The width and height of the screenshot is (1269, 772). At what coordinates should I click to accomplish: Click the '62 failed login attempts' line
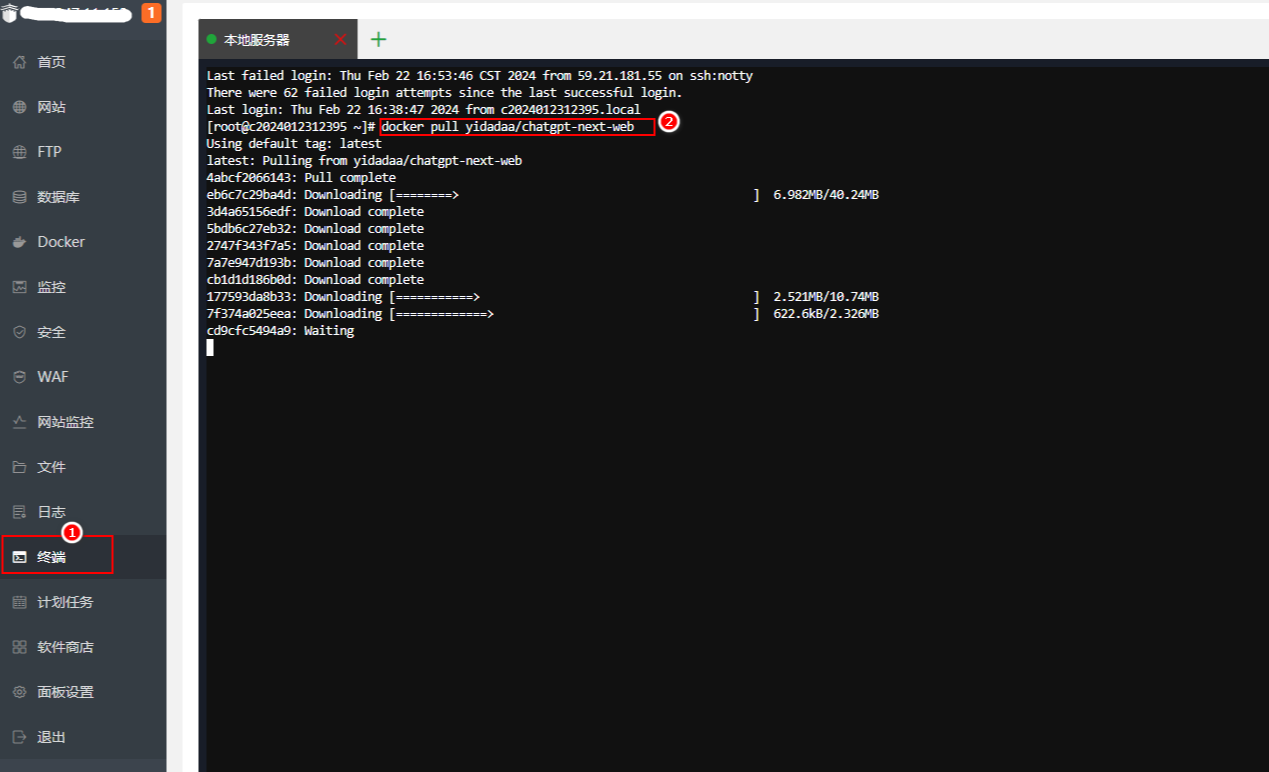[x=445, y=93]
